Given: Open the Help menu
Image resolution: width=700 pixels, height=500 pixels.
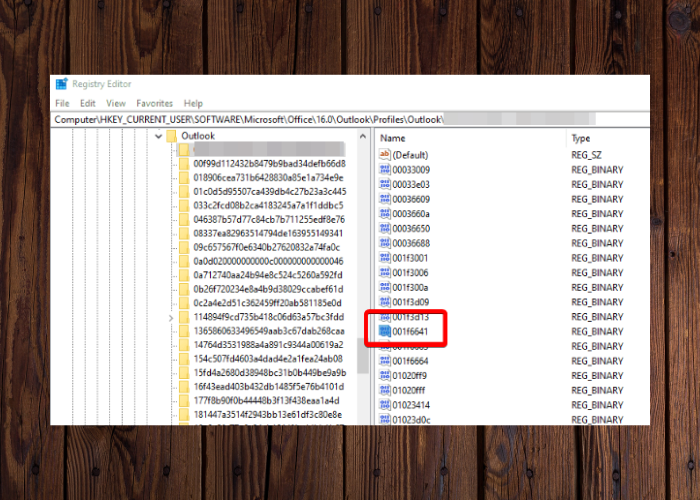Looking at the screenshot, I should (193, 103).
